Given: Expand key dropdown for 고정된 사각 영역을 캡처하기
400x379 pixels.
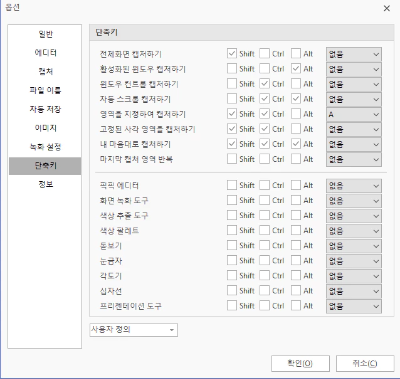Looking at the screenshot, I should tap(354, 129).
